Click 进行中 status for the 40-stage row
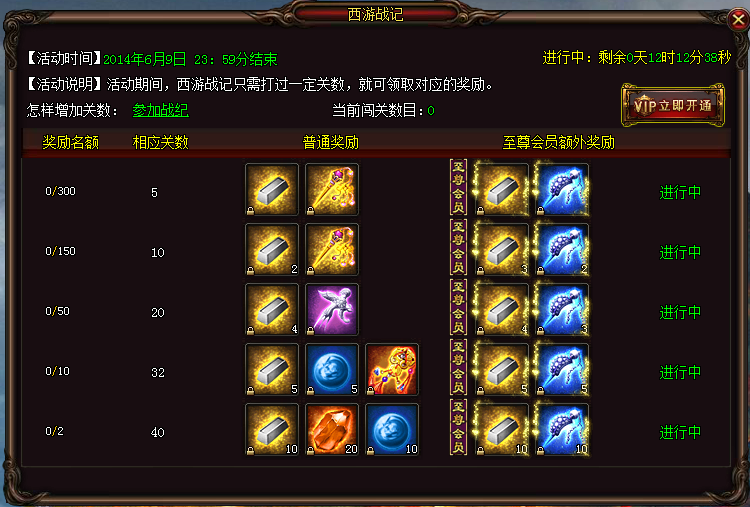 tap(680, 432)
